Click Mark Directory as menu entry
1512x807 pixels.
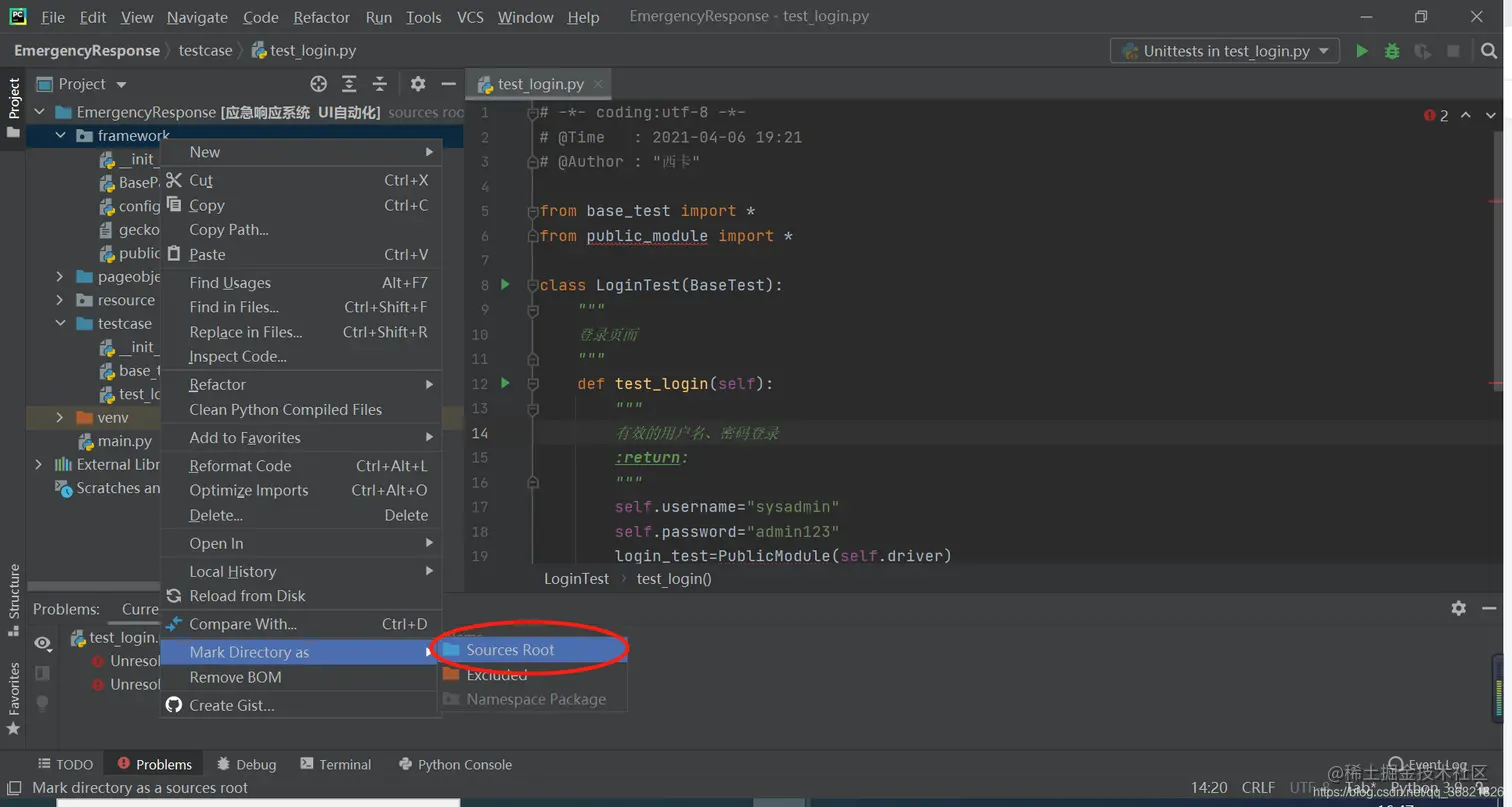pyautogui.click(x=301, y=652)
